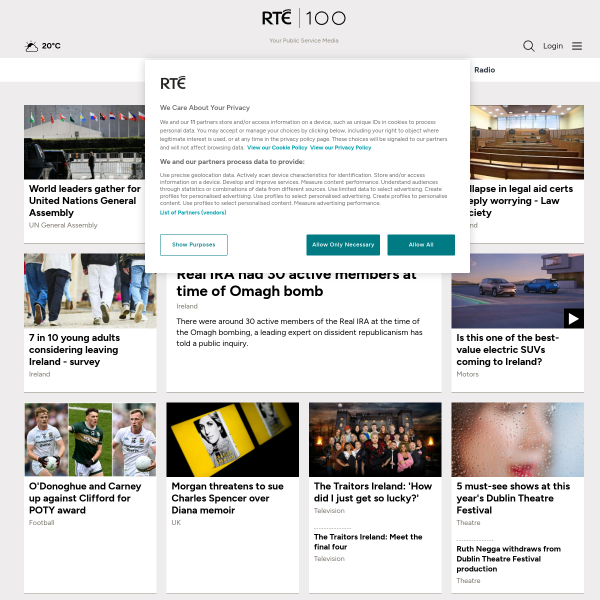
Task: Click the UK category tag
Action: 176,523
